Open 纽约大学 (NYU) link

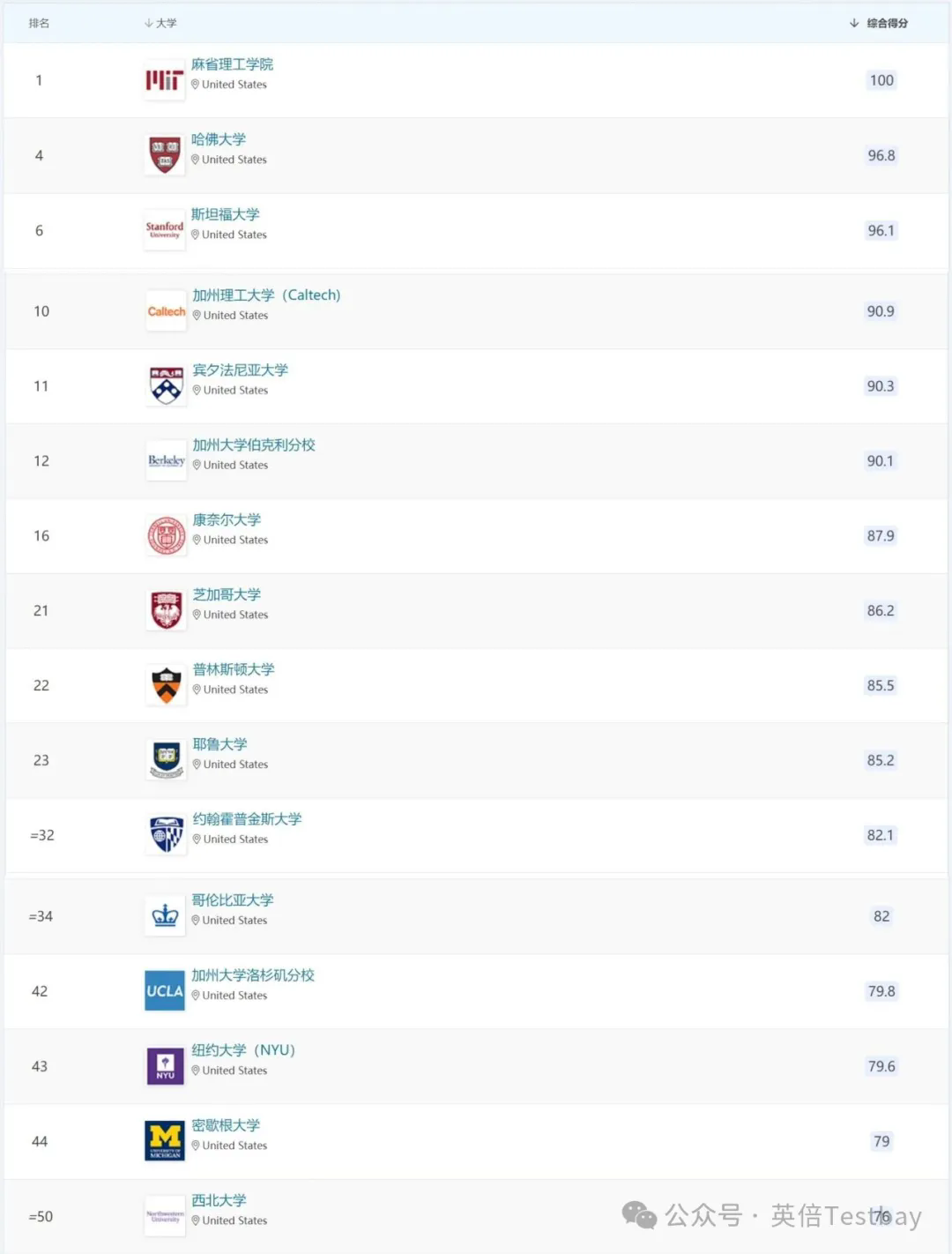tap(243, 1050)
